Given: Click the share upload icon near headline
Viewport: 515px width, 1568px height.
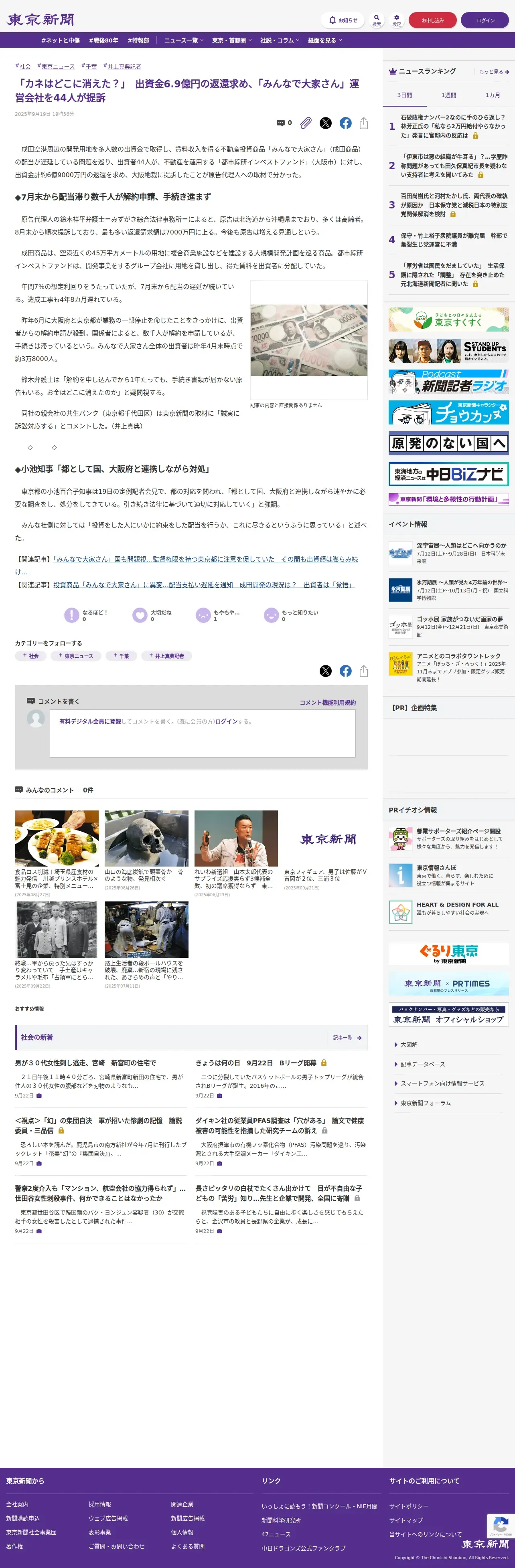Looking at the screenshot, I should tap(364, 123).
